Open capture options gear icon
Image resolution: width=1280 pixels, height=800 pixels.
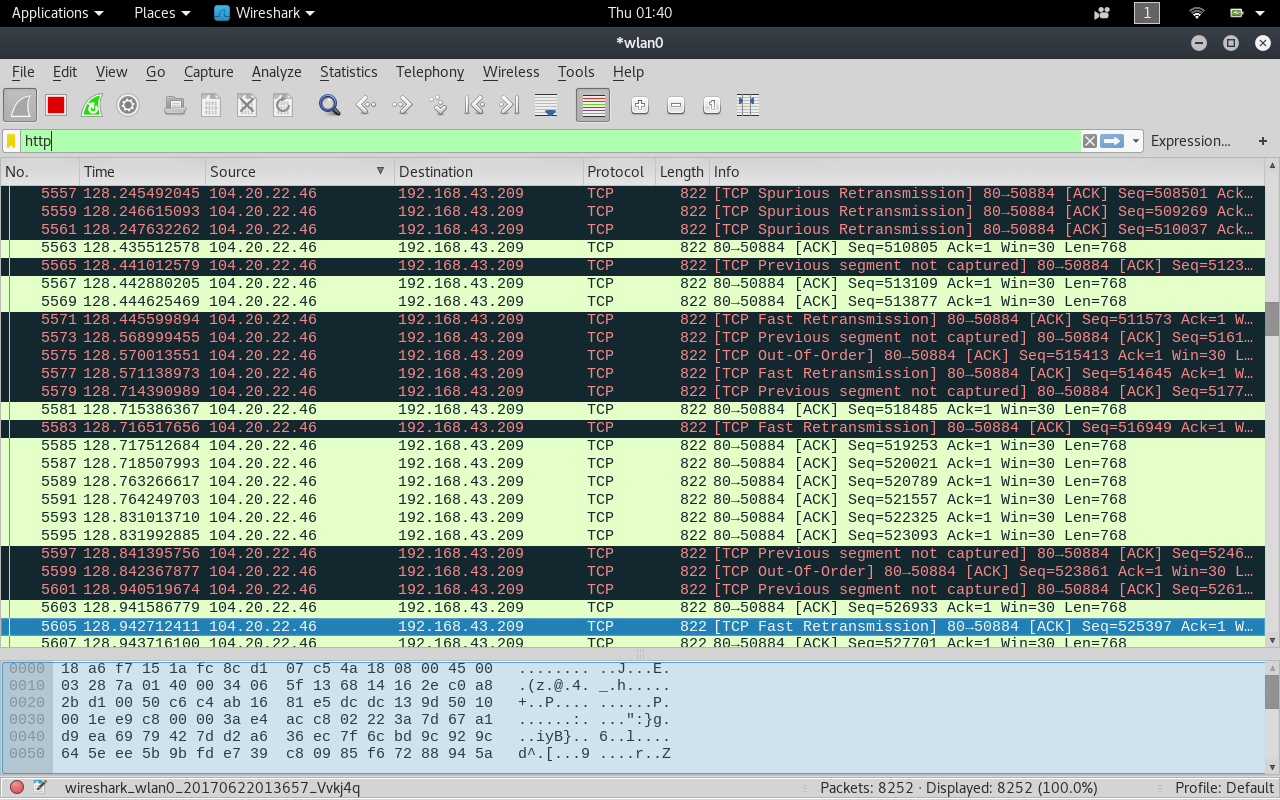[x=128, y=105]
